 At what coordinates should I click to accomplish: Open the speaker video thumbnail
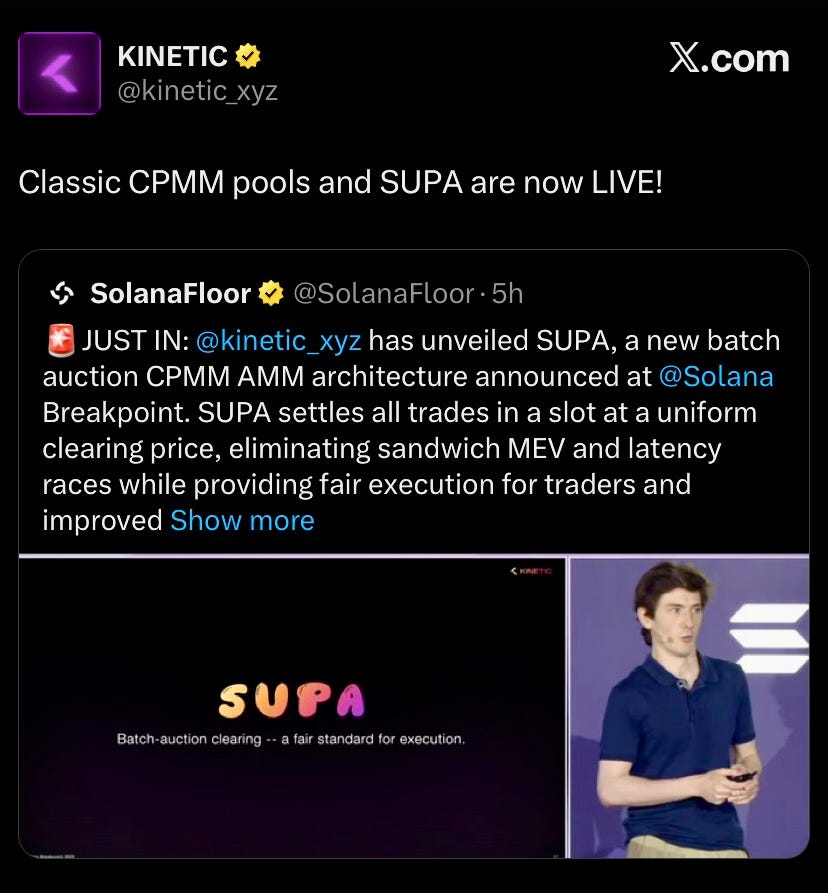coord(690,707)
